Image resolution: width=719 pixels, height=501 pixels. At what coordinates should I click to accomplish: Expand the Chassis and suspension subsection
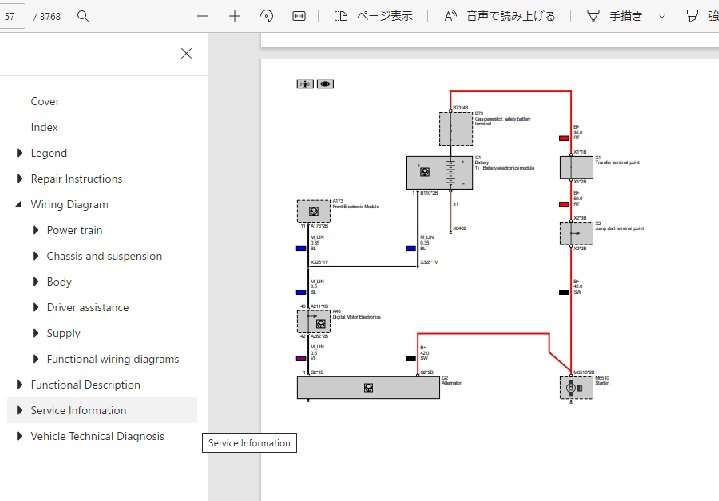coord(35,256)
